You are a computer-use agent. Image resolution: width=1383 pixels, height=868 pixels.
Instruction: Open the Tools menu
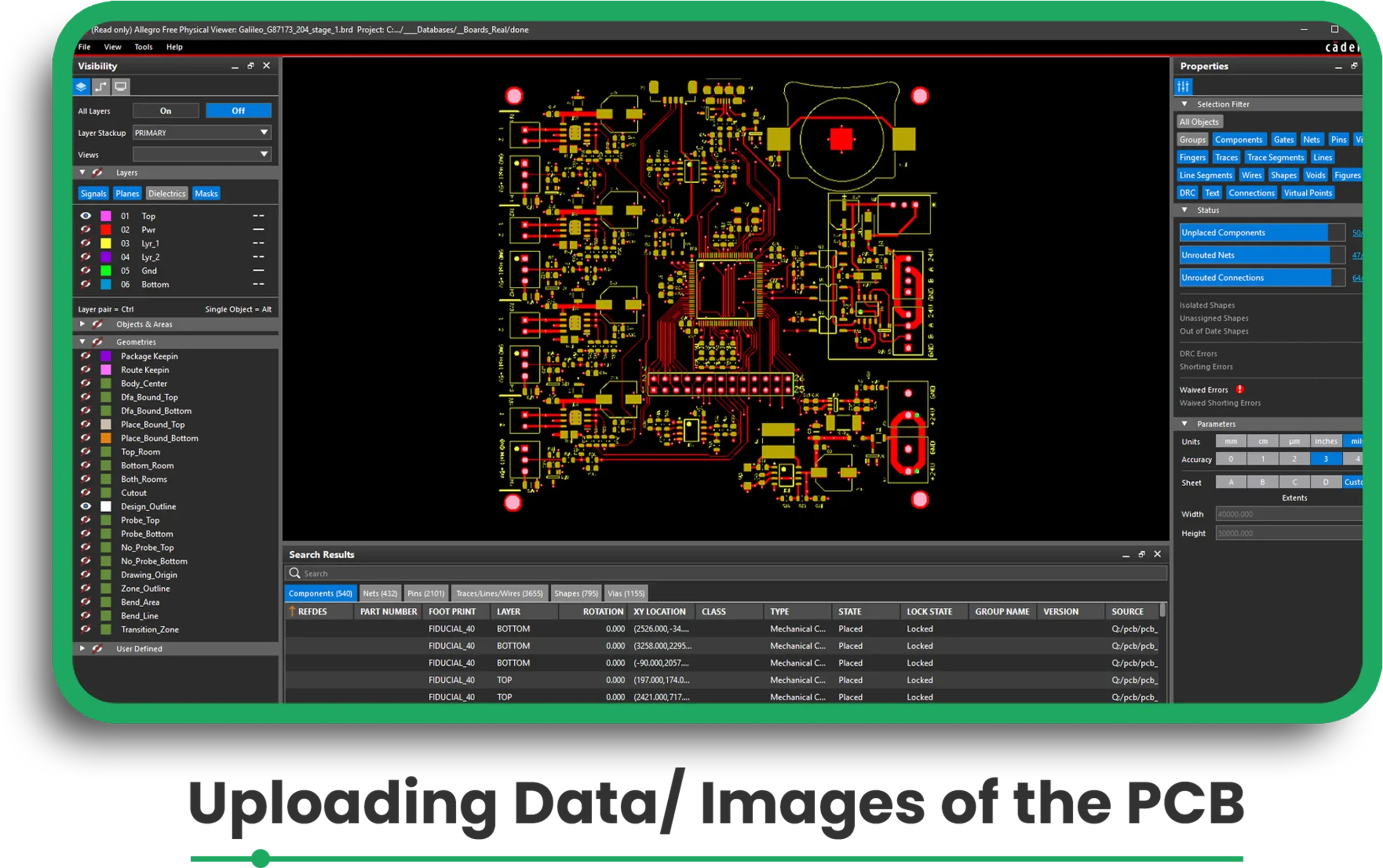pyautogui.click(x=143, y=46)
